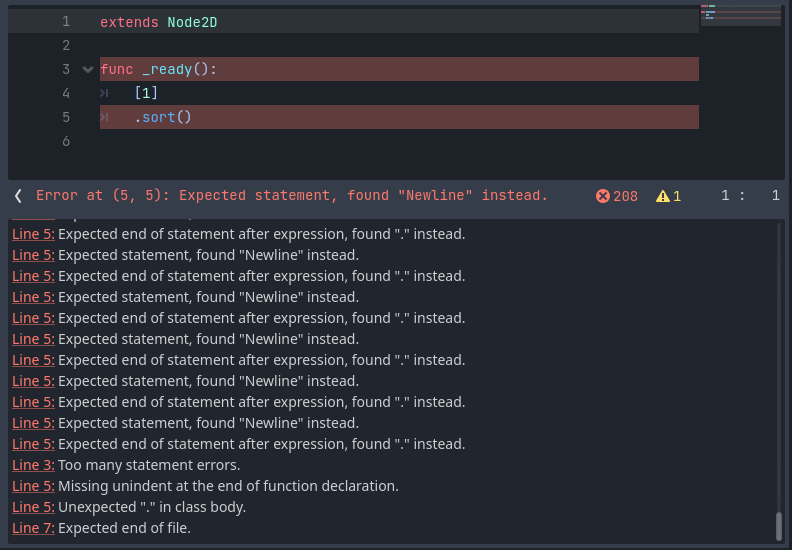Click the 'Node2D' class name on line 1
The image size is (792, 550).
[x=192, y=22]
